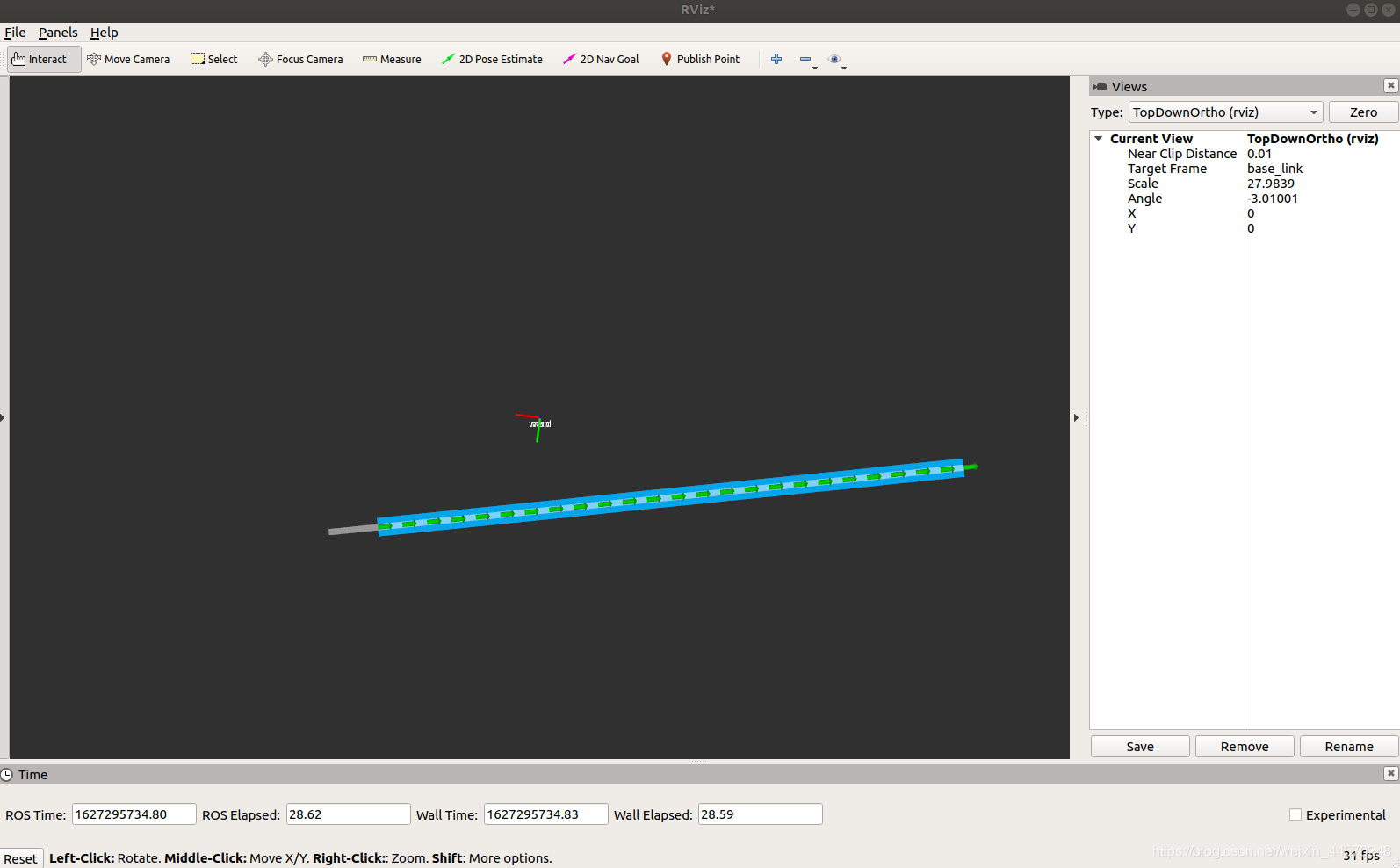Open the File menu

(15, 33)
